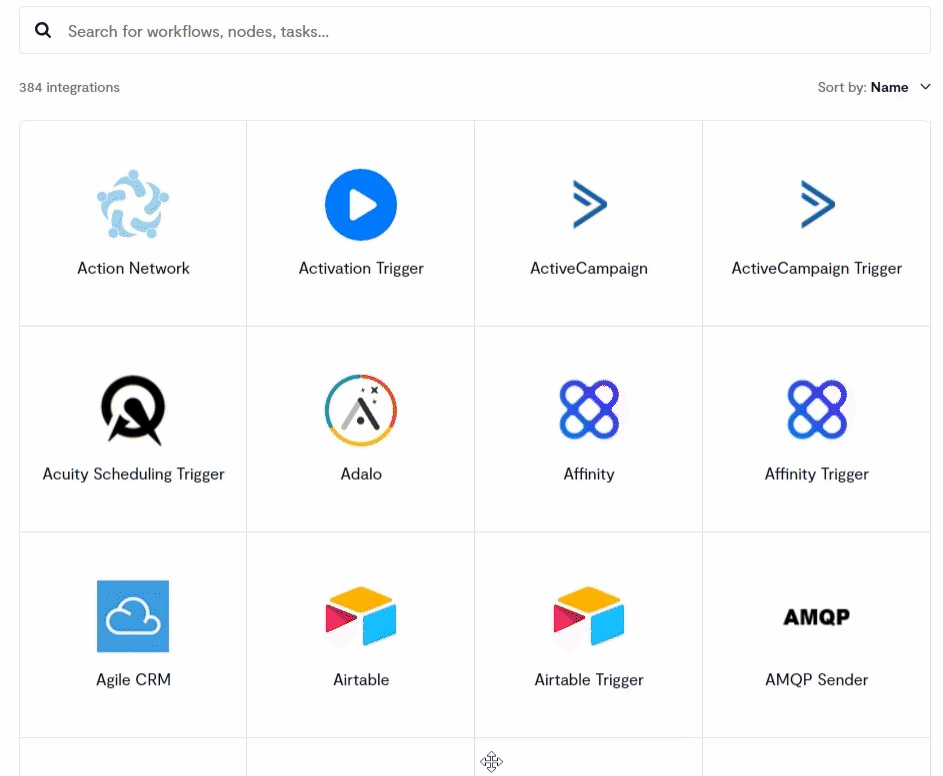Click the Affinity Trigger name label
This screenshot has width=943, height=776.
[x=817, y=475]
